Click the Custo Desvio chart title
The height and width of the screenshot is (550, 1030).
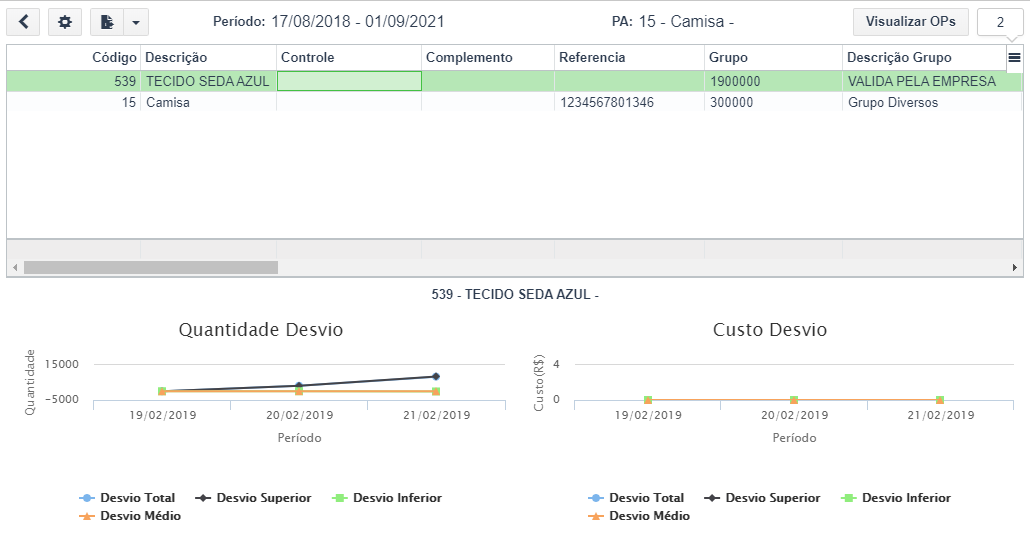[x=770, y=330]
